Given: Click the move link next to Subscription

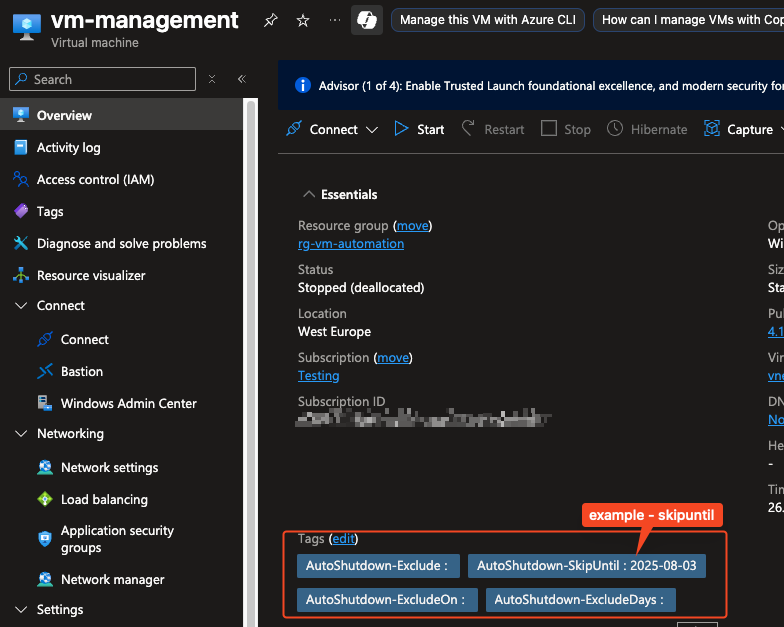Looking at the screenshot, I should (393, 358).
